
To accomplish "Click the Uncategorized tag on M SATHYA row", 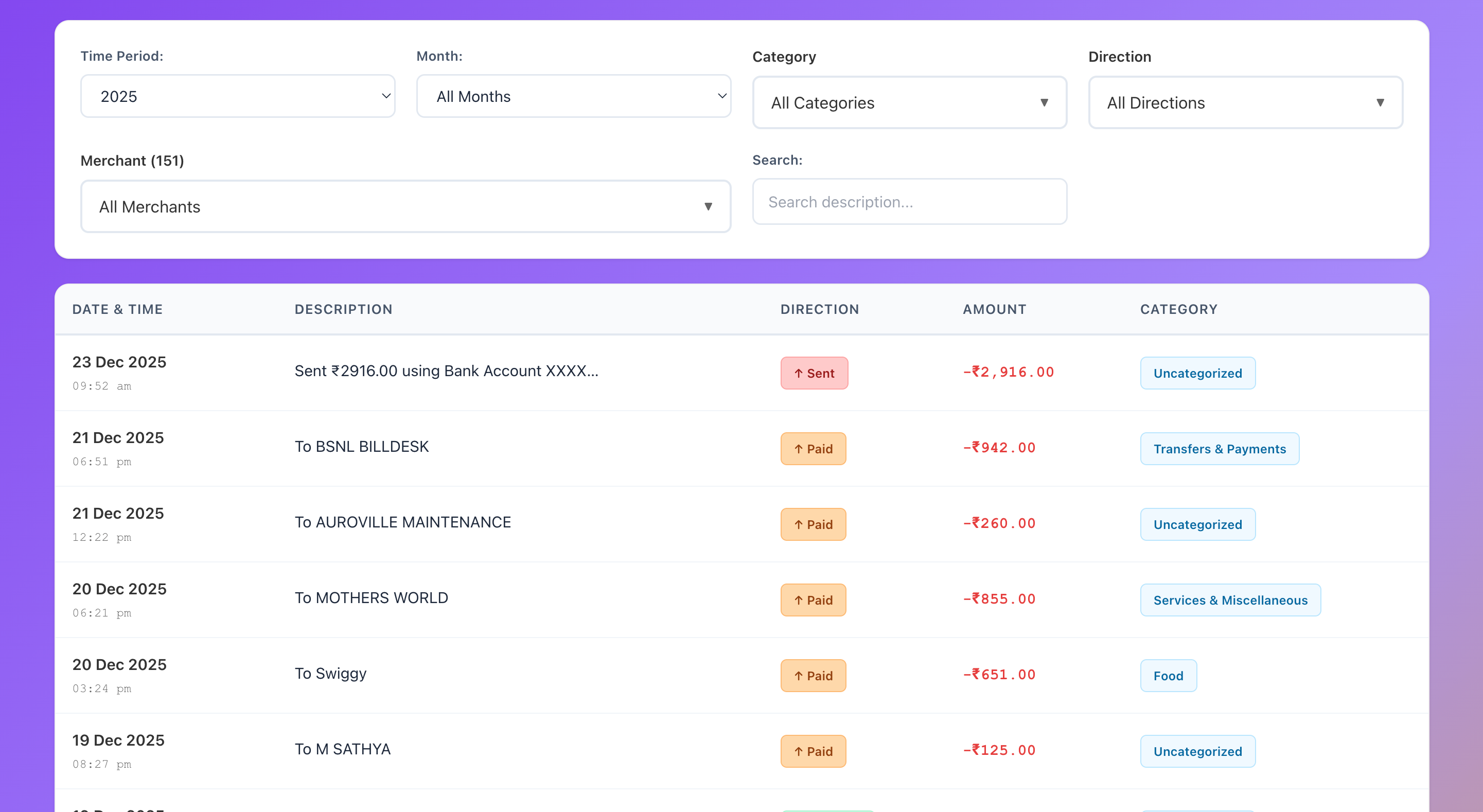I will (x=1197, y=751).
